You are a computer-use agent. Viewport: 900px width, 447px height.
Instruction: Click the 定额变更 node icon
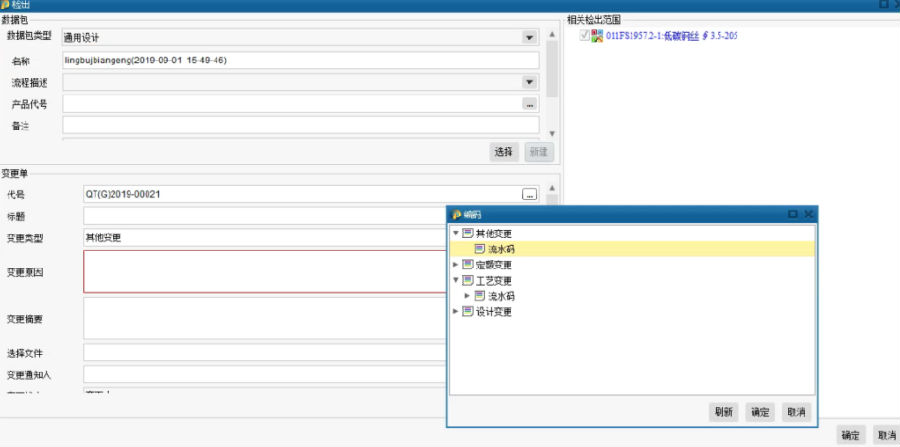coord(468,265)
